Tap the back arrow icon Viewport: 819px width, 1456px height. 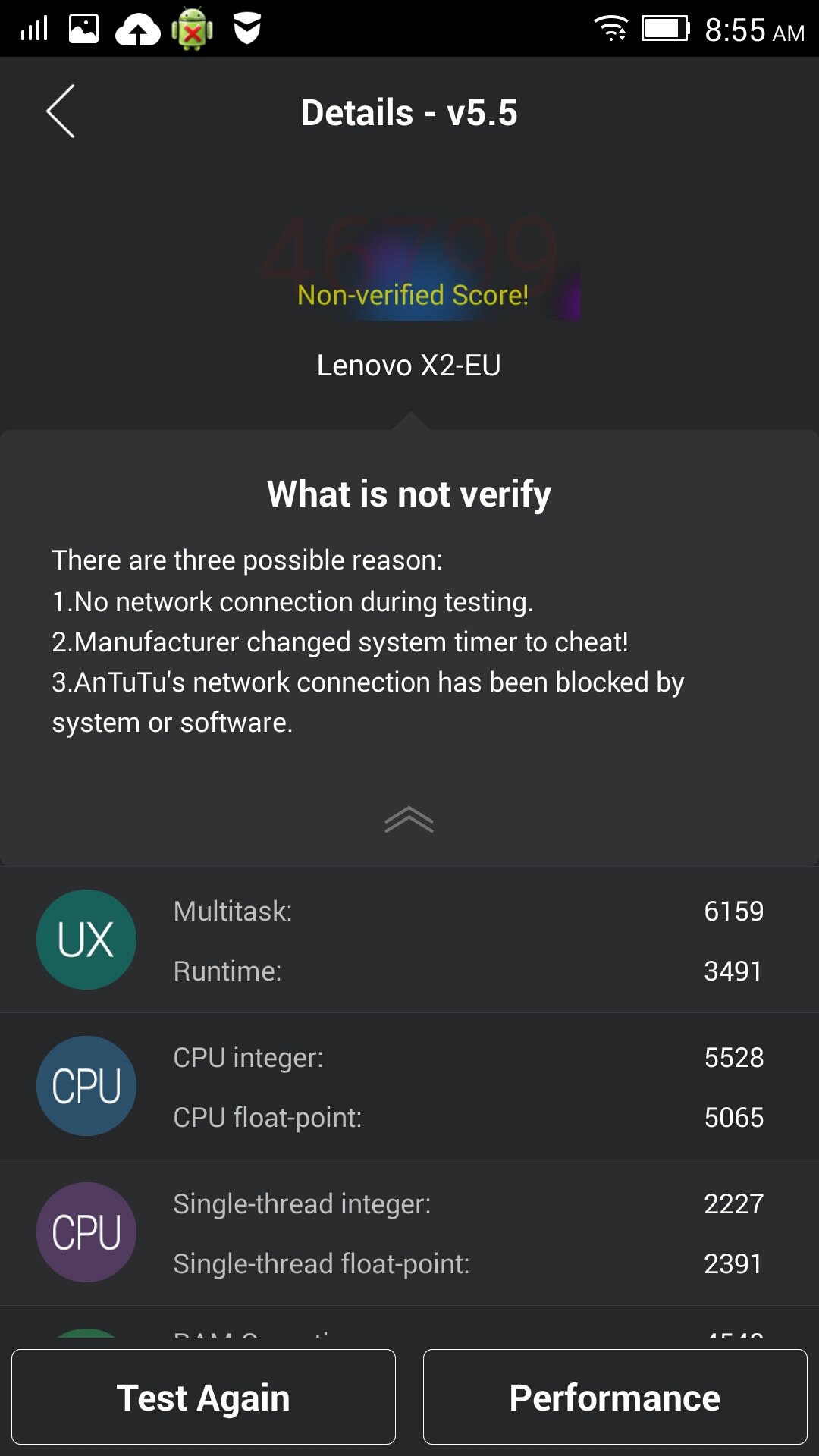pos(61,111)
